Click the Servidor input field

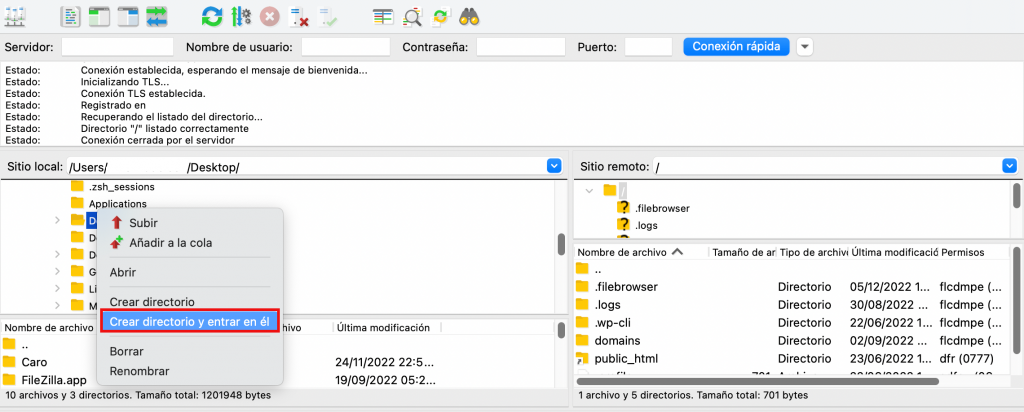pyautogui.click(x=117, y=47)
